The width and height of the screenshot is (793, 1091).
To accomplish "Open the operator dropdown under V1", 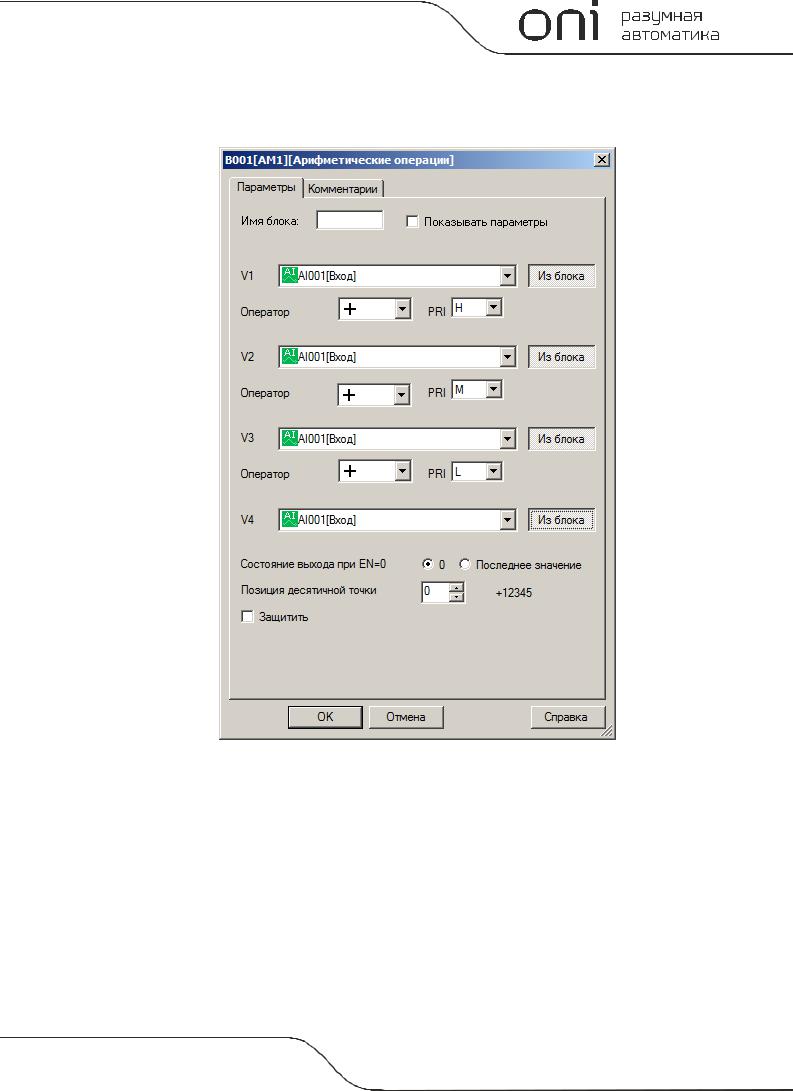I will 402,310.
